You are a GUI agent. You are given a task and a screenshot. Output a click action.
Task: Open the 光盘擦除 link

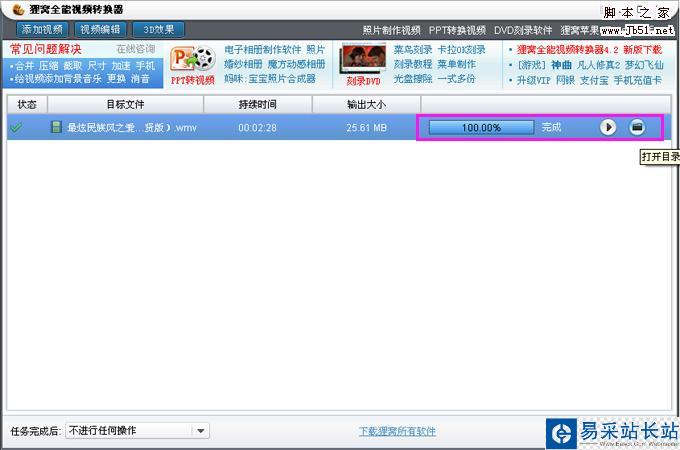coord(413,79)
